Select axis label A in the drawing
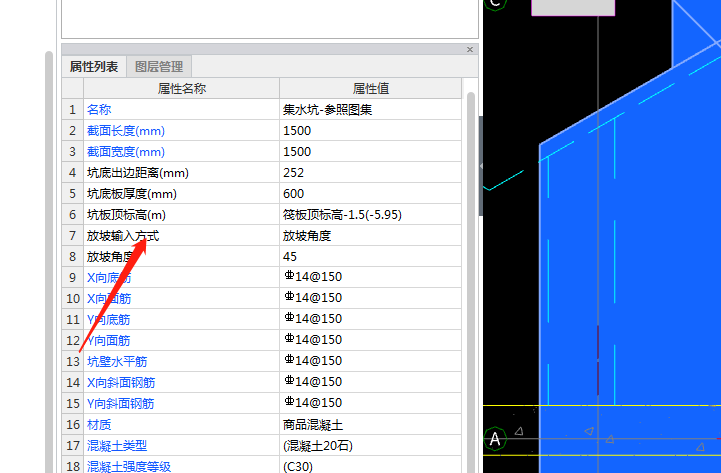Viewport: 721px width, 473px height. pos(495,438)
